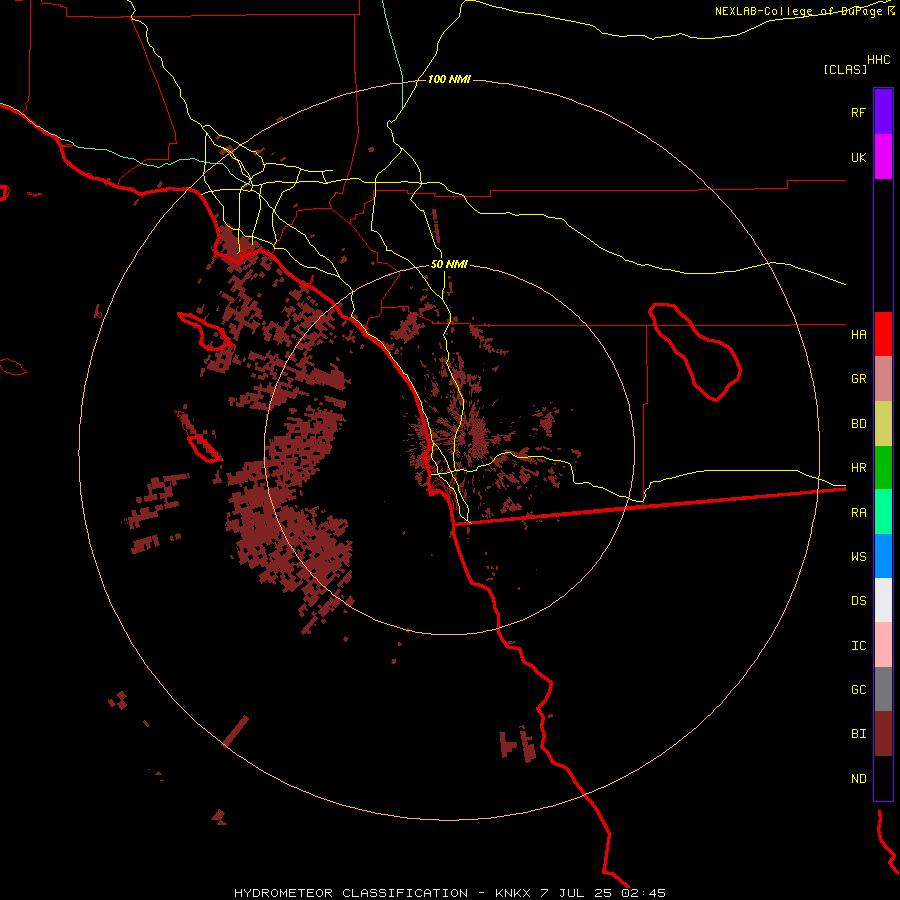Click the UK legend label
Image resolution: width=900 pixels, height=900 pixels.
[x=858, y=157]
